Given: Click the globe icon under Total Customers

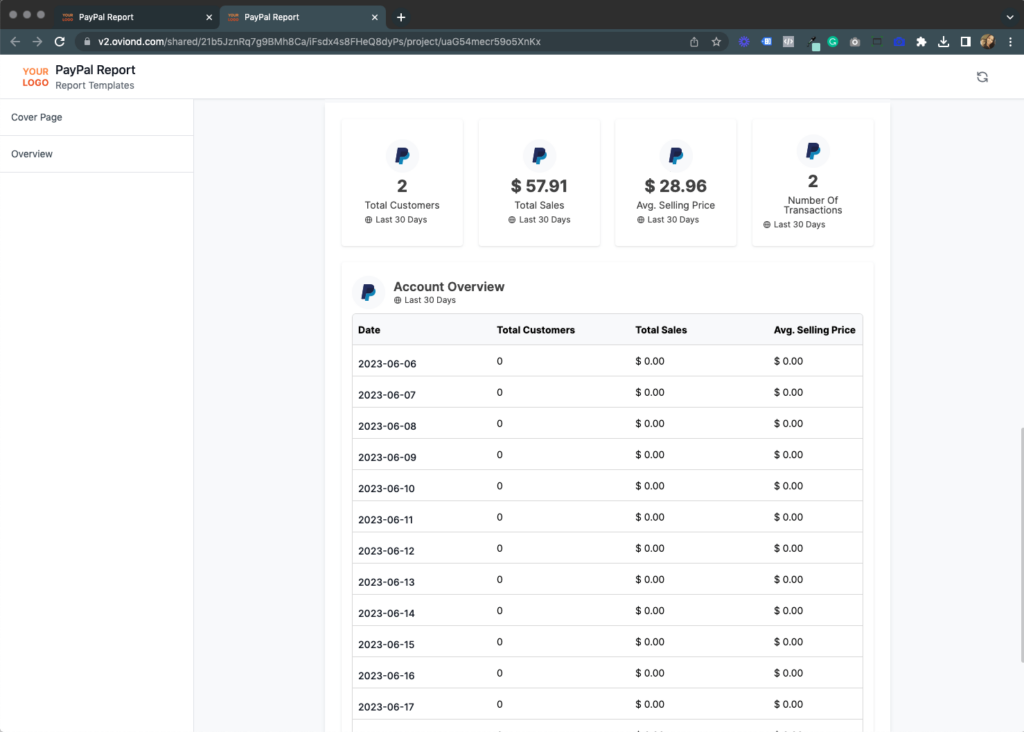Looking at the screenshot, I should (x=368, y=220).
